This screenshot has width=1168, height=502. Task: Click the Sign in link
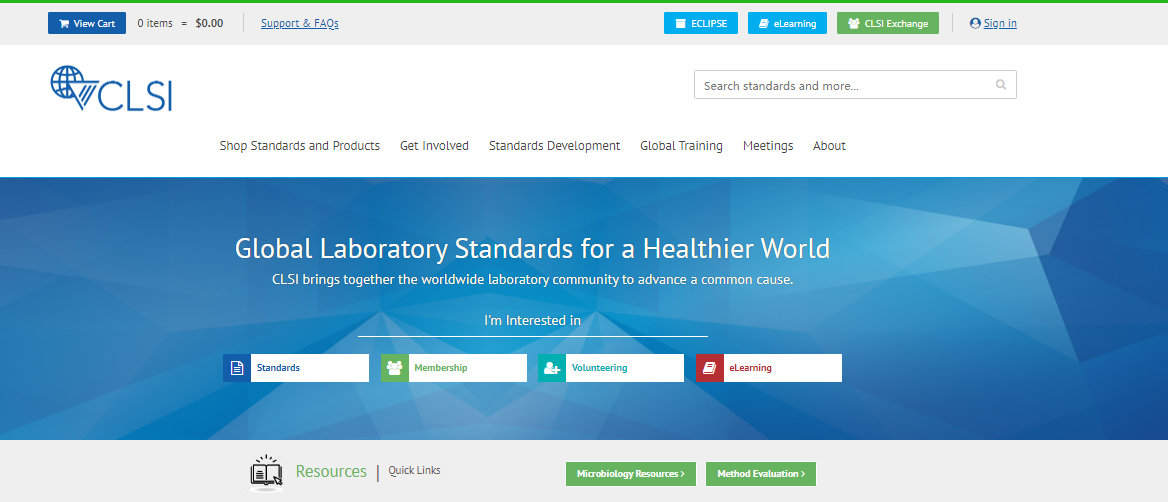(x=1000, y=23)
